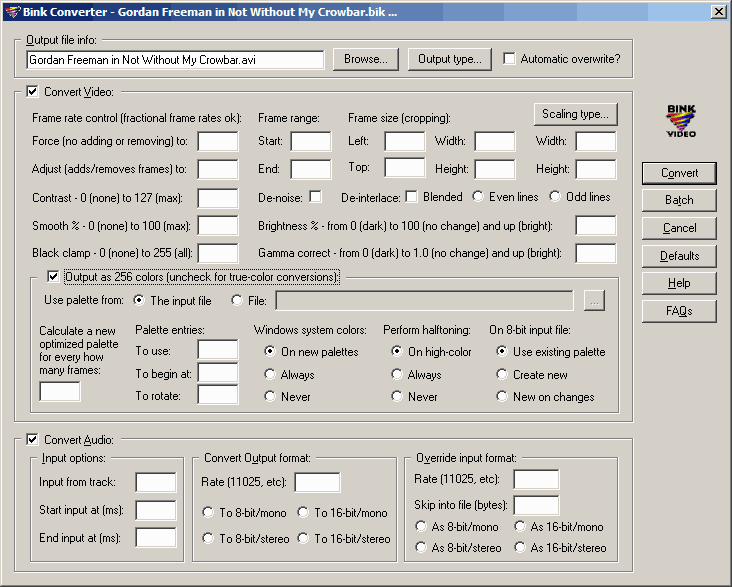Choose To 16-bit/mono output format

tap(303, 512)
